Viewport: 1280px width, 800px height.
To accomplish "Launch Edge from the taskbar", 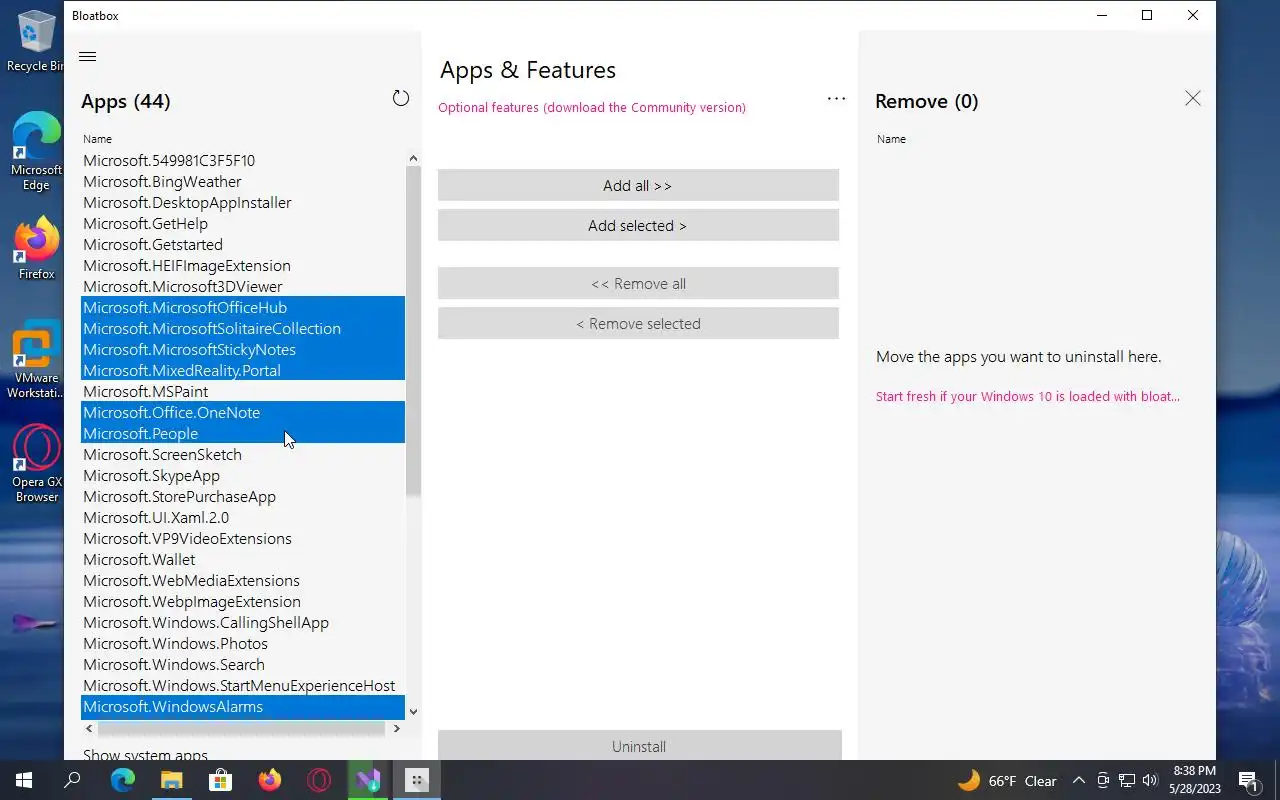I will [122, 780].
